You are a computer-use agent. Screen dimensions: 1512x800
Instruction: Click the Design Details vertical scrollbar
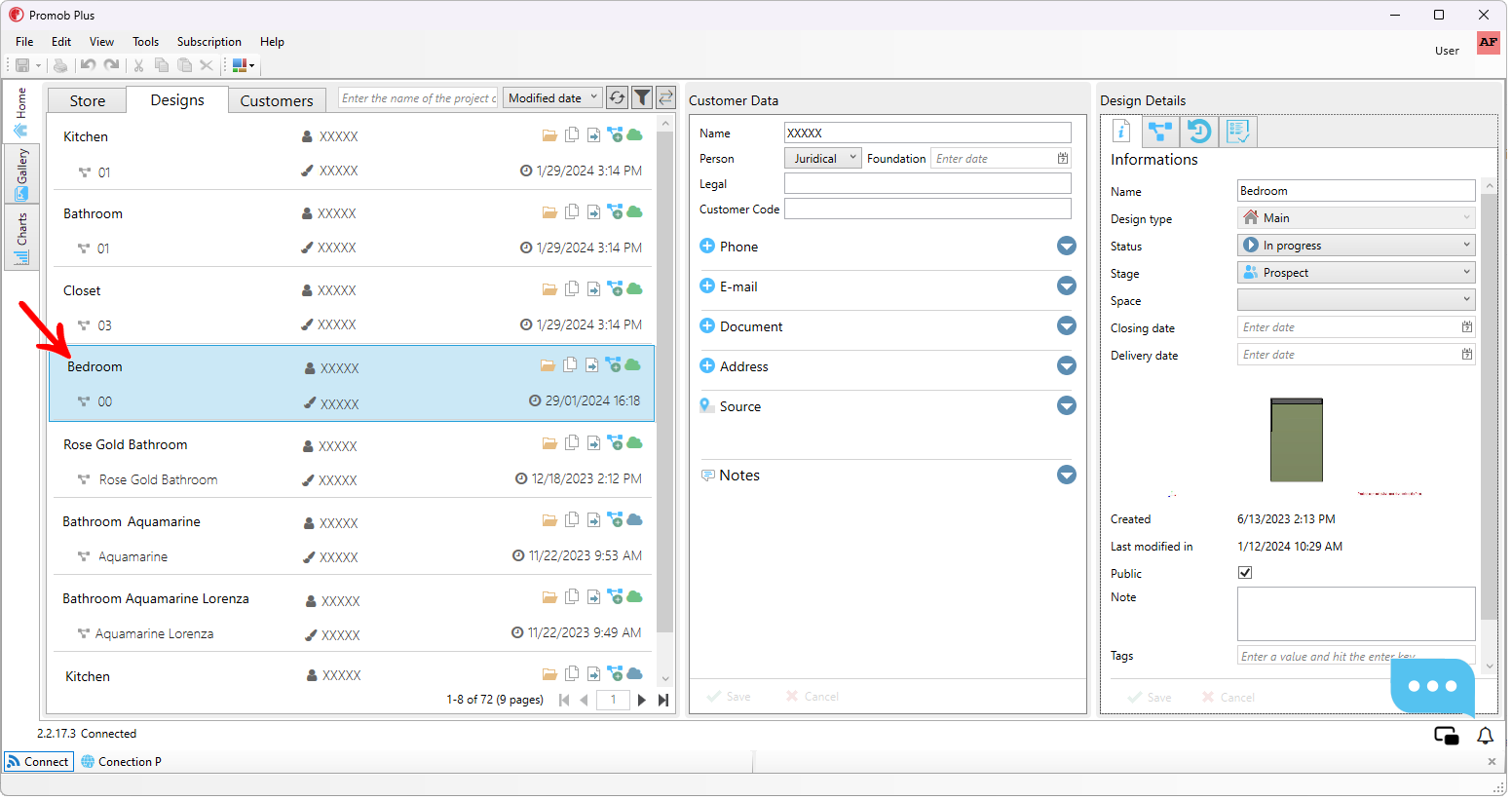tap(1489, 405)
